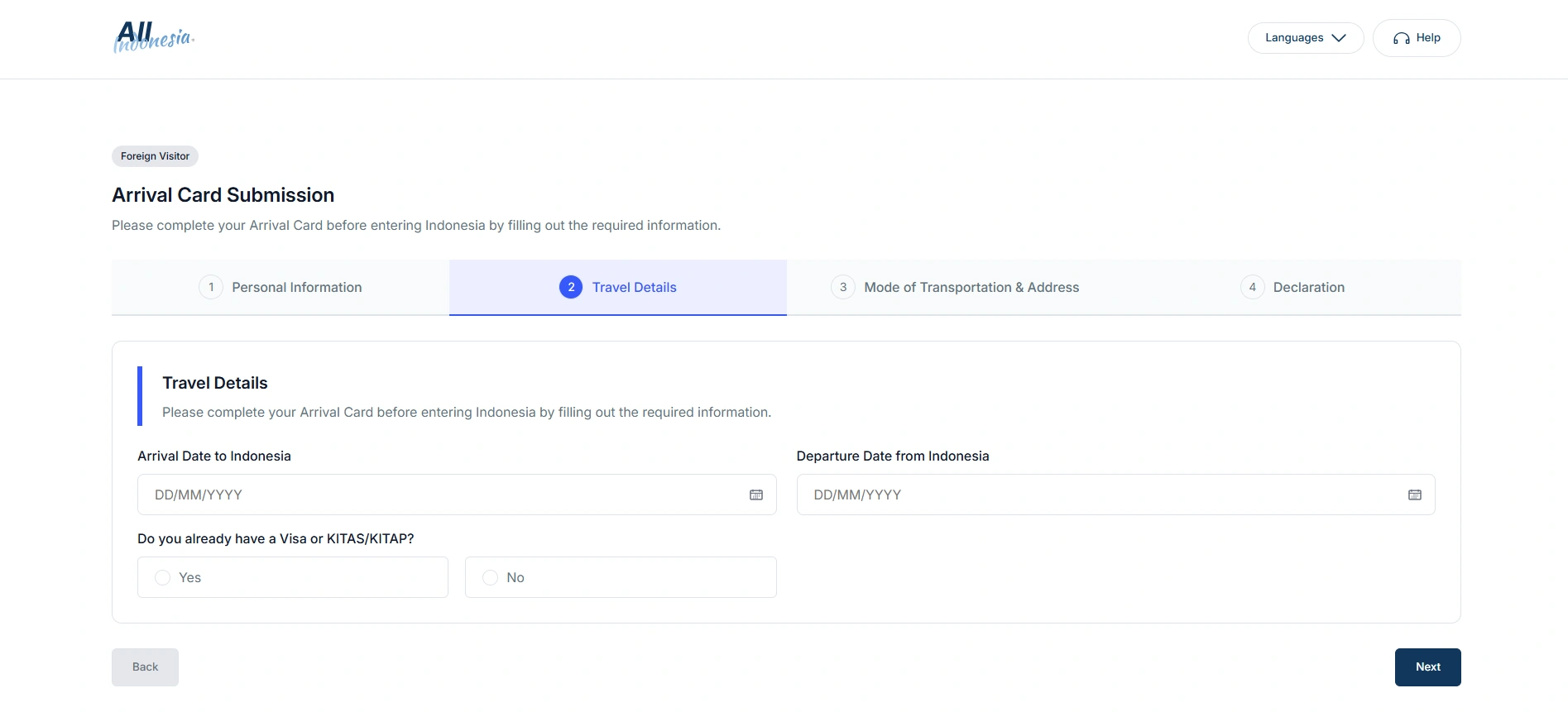Switch to the Travel Details tab

pyautogui.click(x=634, y=287)
